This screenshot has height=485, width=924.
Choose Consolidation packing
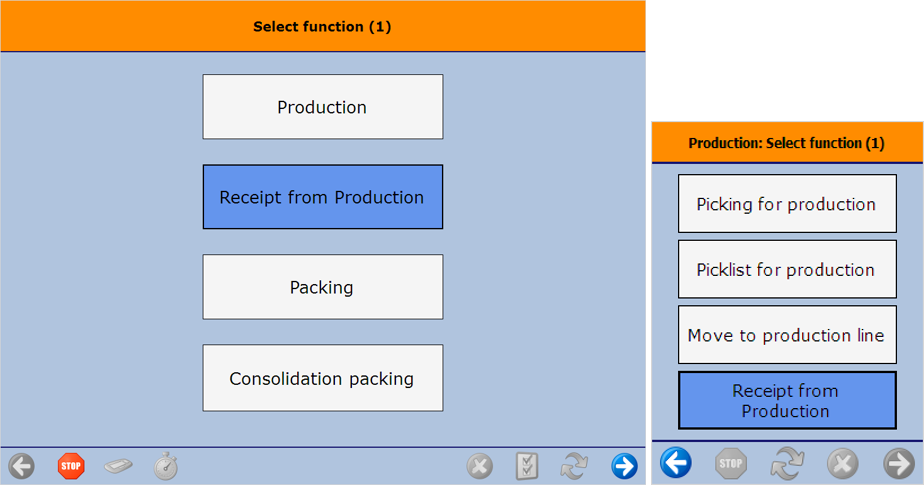click(x=322, y=378)
